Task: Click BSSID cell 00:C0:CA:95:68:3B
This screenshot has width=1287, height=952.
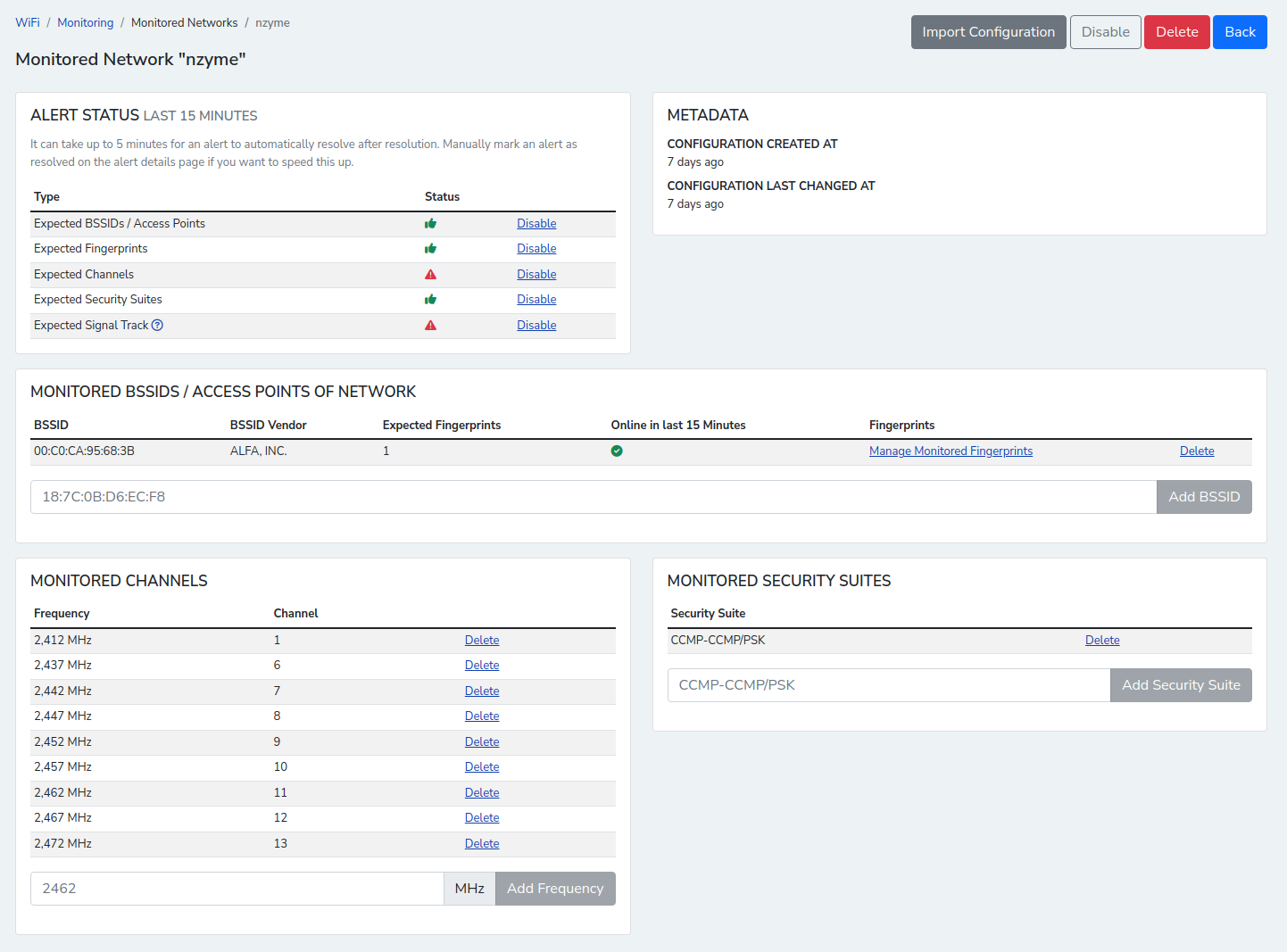Action: click(x=84, y=451)
